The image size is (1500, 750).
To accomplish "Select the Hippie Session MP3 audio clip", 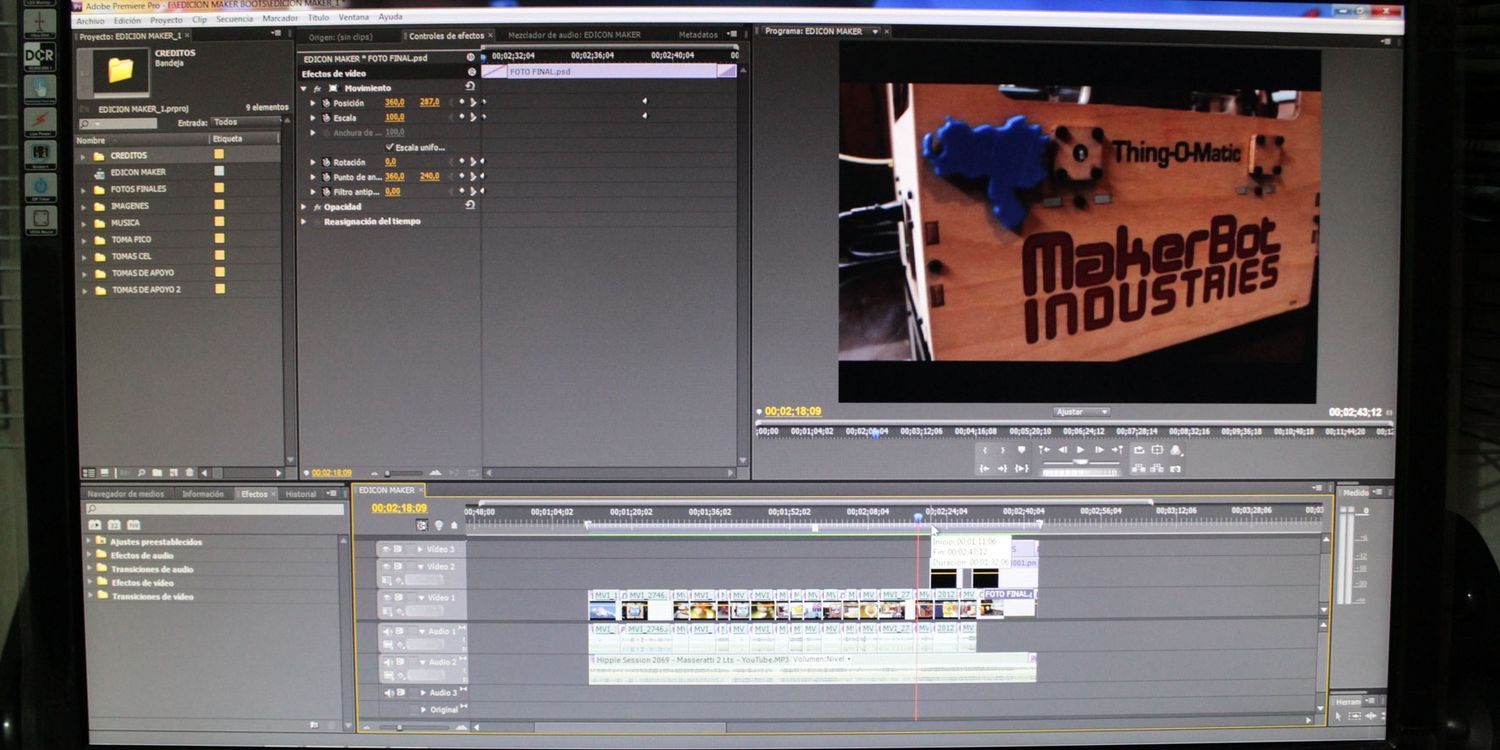I will 812,668.
